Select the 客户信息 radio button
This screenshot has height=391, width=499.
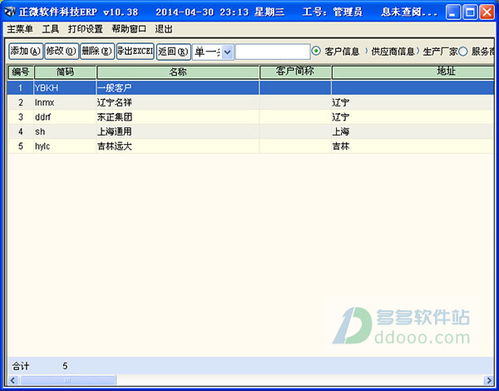coord(316,51)
